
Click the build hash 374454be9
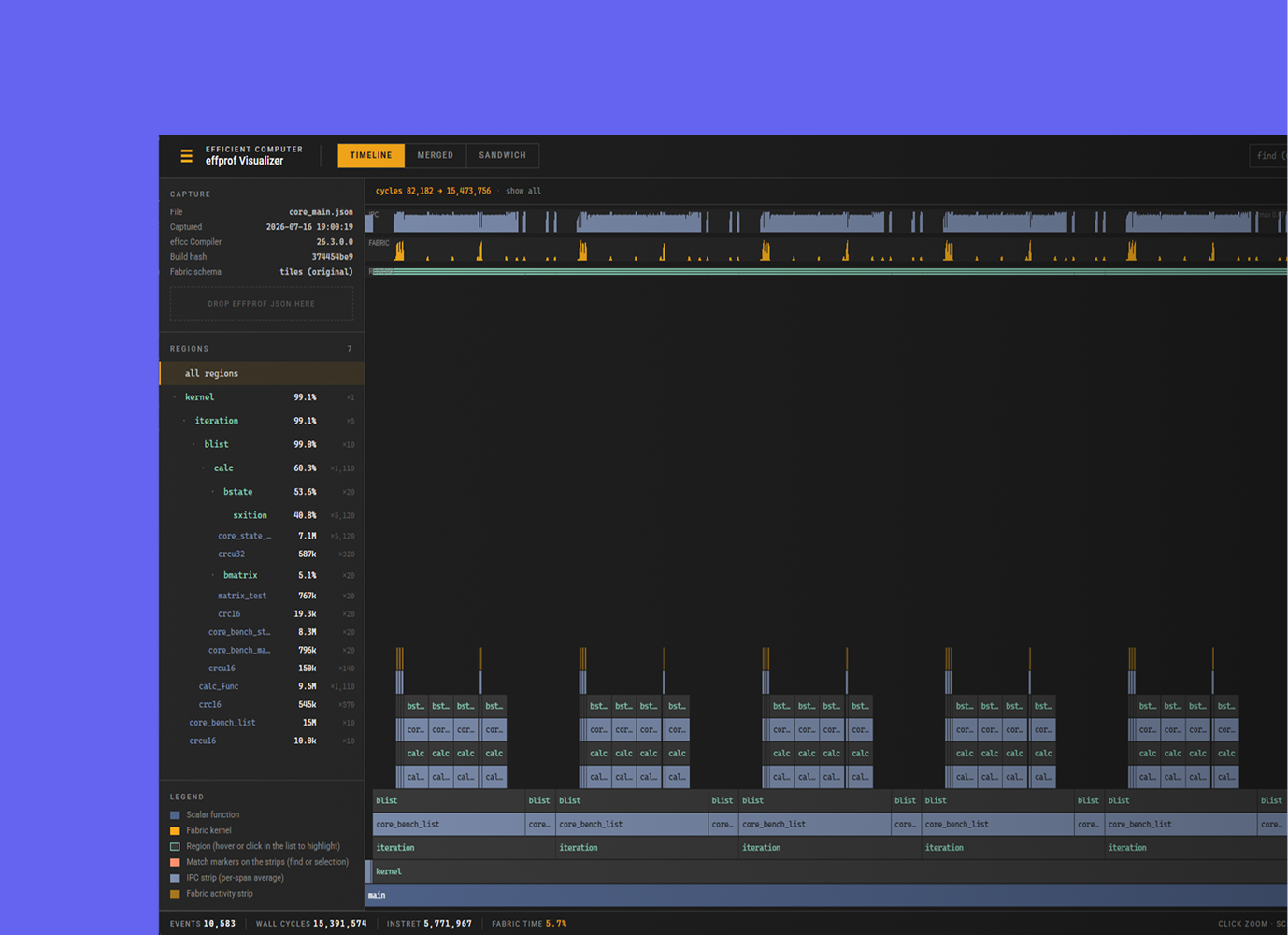(x=332, y=257)
